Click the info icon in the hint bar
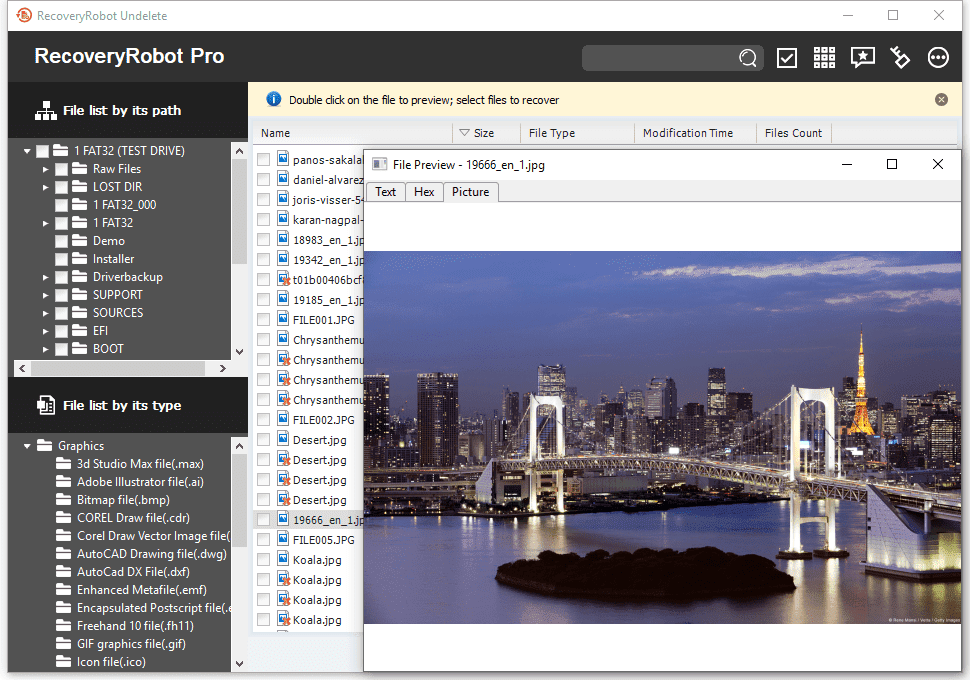 [273, 100]
